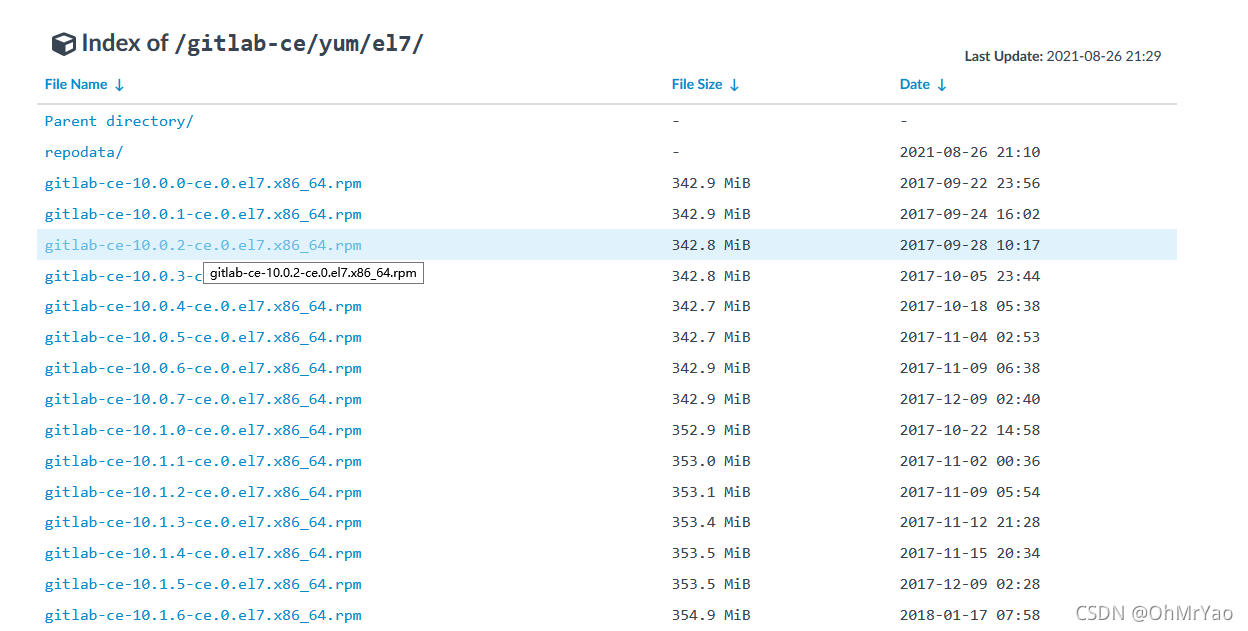1248x631 pixels.
Task: Click the 354.9 MiB size value
Action: tap(711, 615)
